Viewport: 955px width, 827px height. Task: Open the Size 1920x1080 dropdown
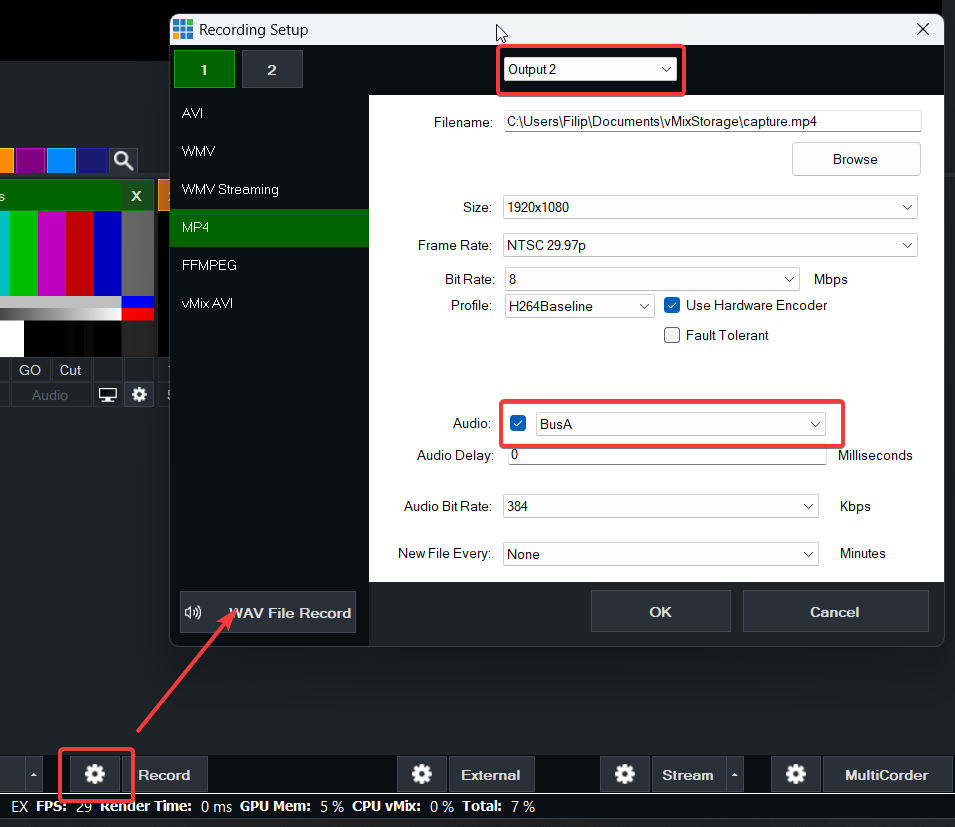click(x=710, y=207)
